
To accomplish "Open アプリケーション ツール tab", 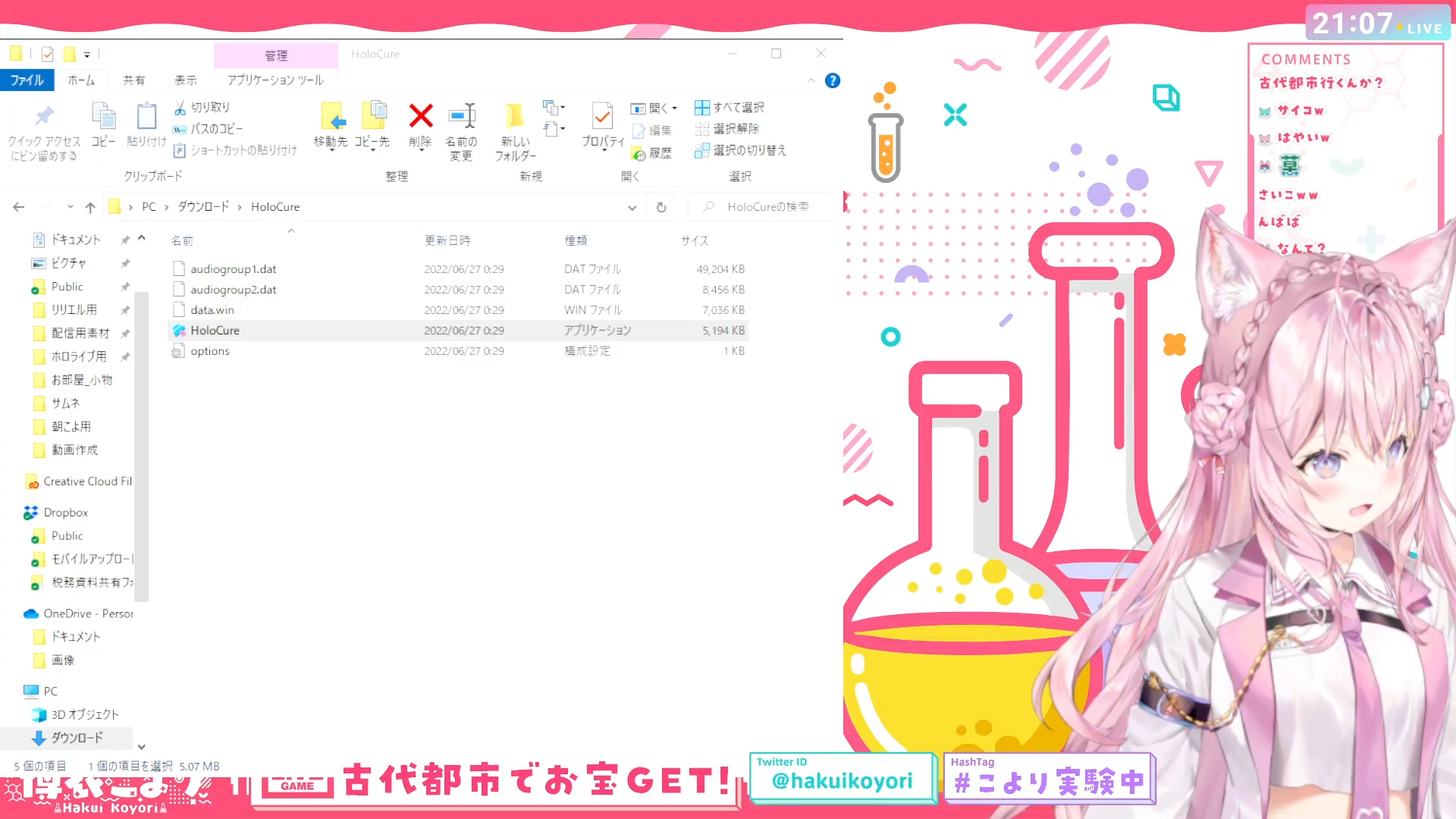I will [x=275, y=80].
